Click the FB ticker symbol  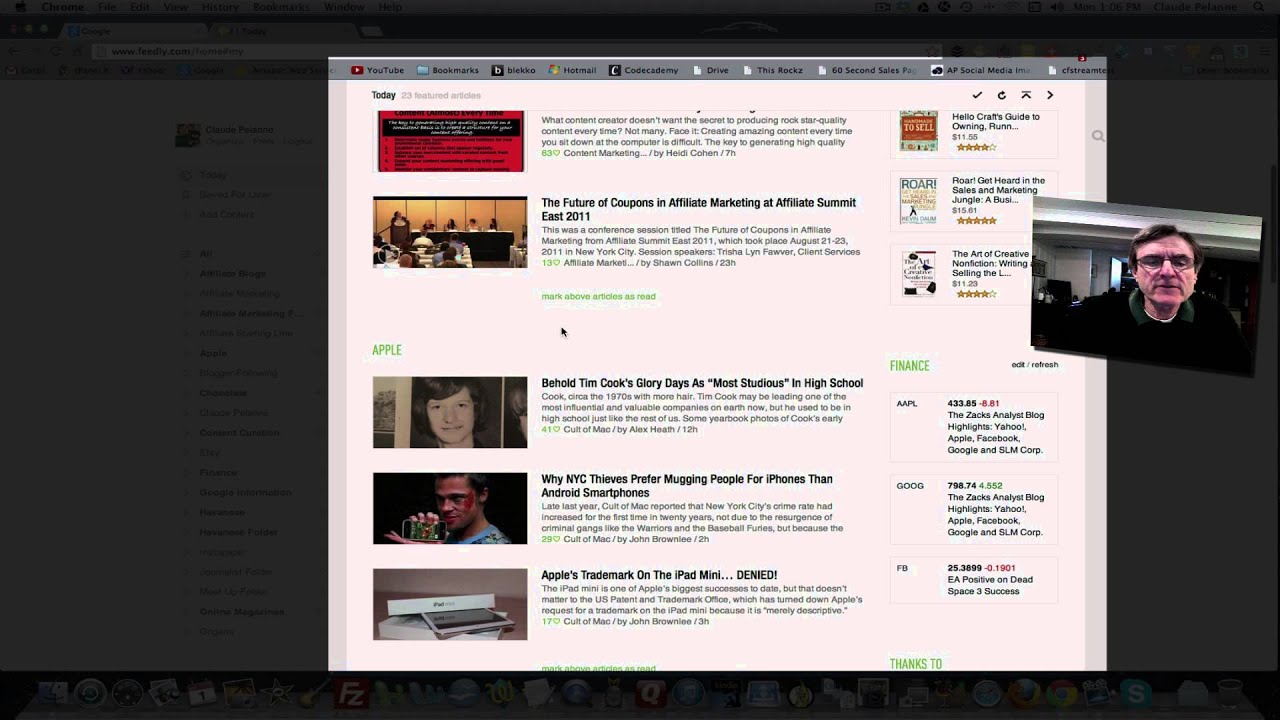tap(902, 568)
